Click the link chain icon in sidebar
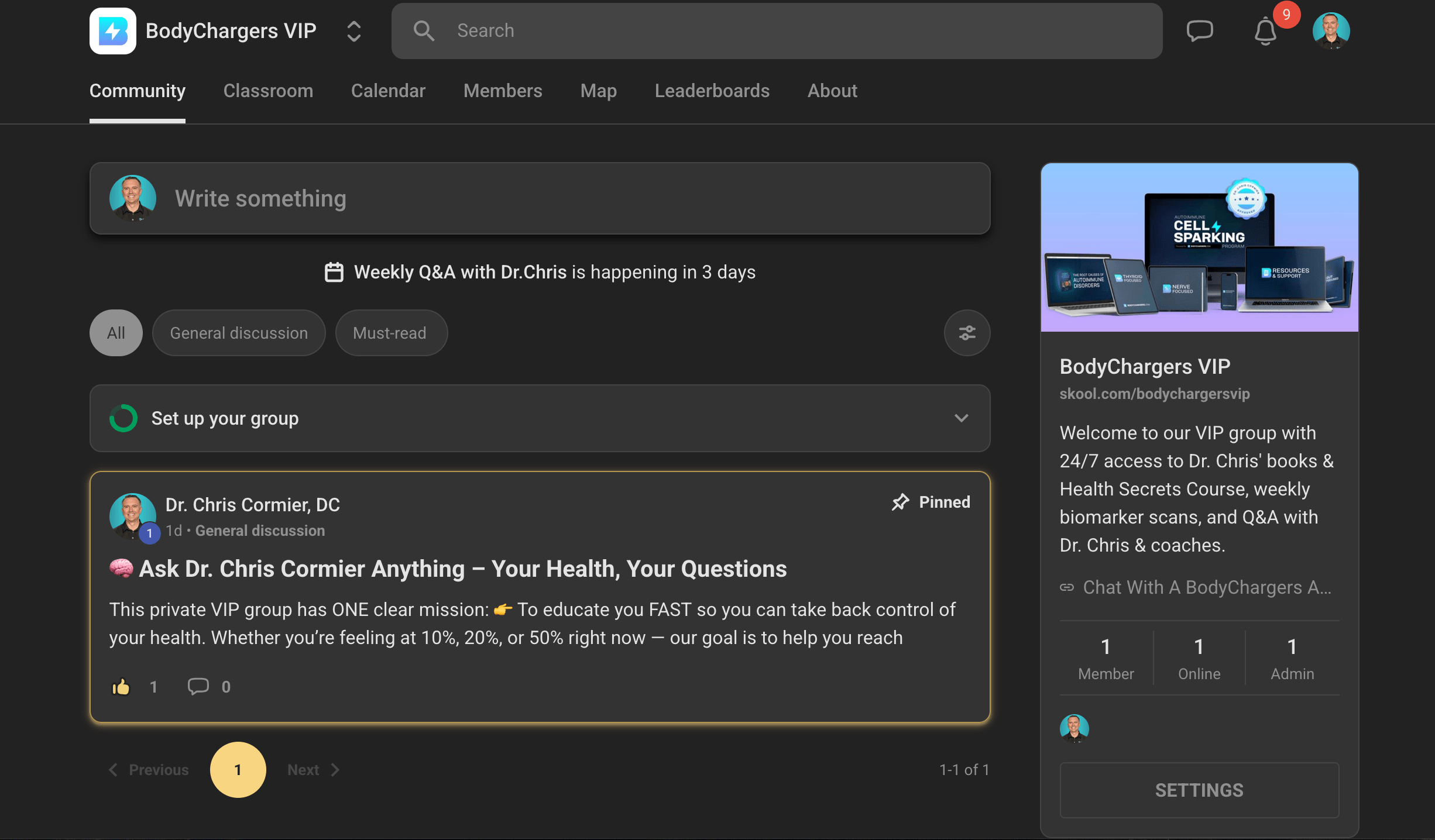Screen dimensions: 1435x840 click(1066, 587)
